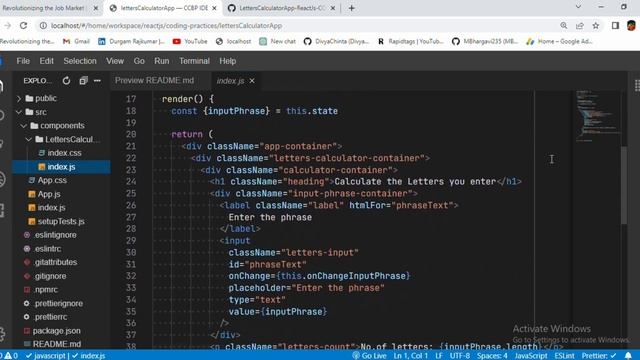
Task: Click ESLint status bar item
Action: pos(564,356)
